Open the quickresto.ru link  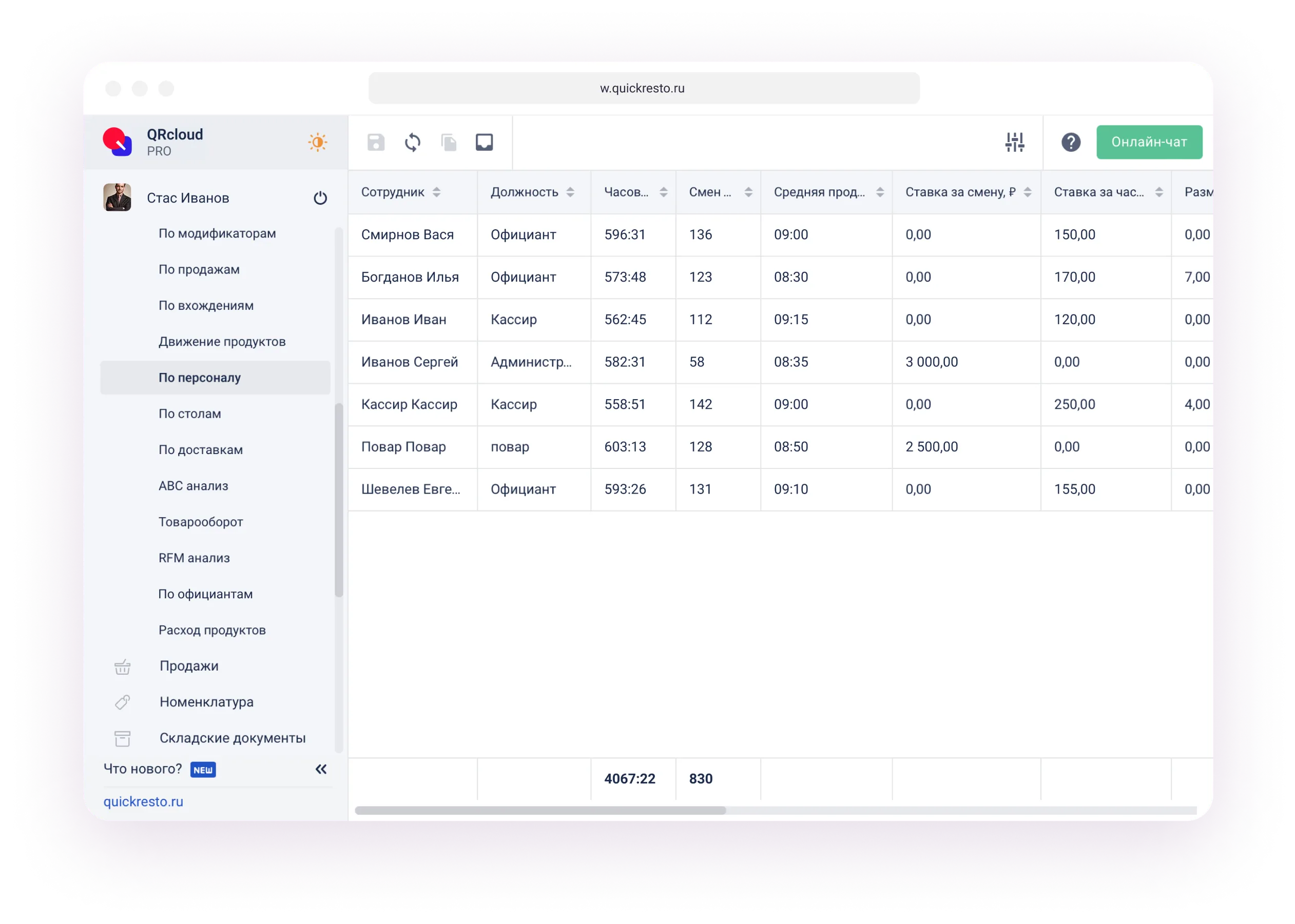click(x=143, y=801)
